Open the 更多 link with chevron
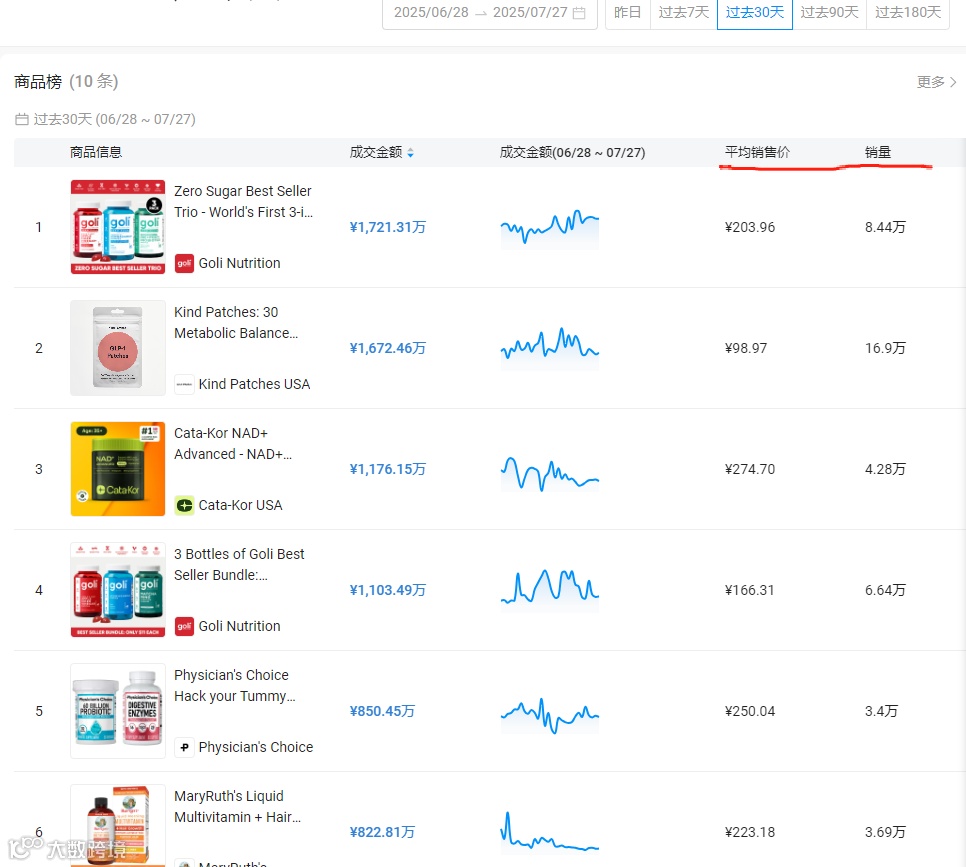The width and height of the screenshot is (966, 867). click(x=936, y=82)
